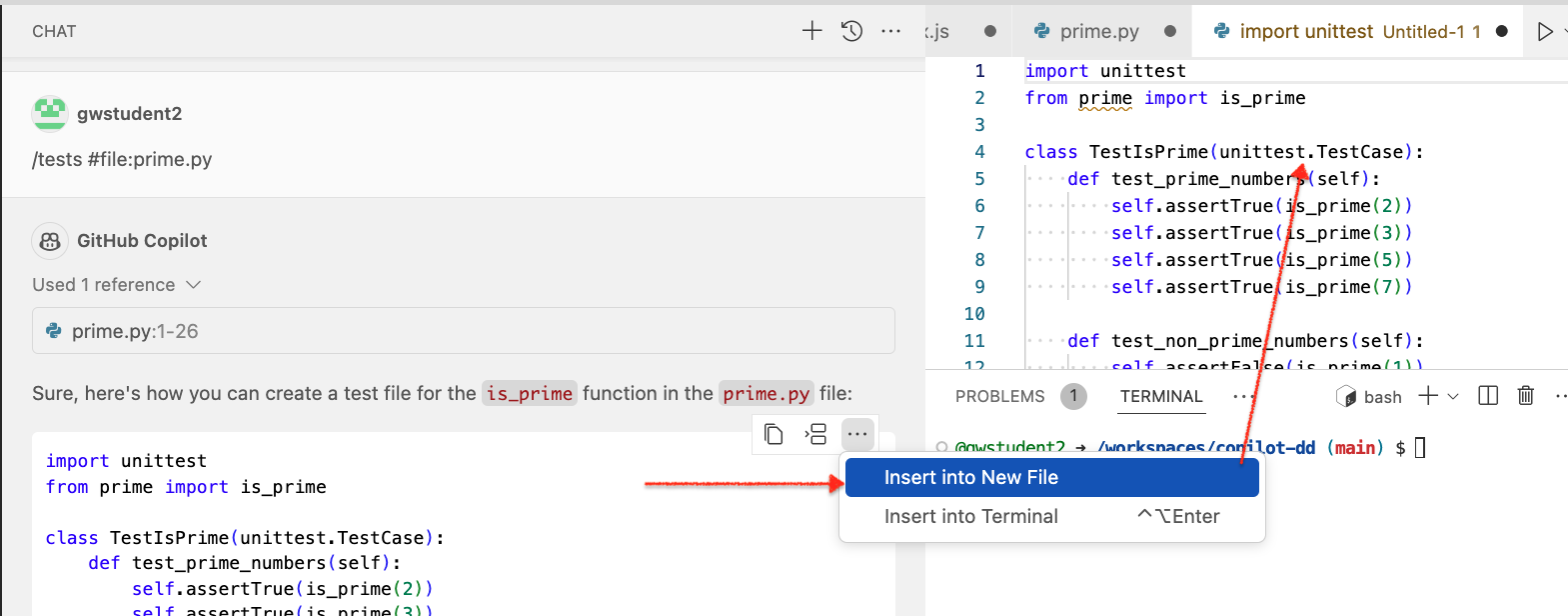
Task: Switch to Untitled-1 import unittest tab
Action: 1358,31
